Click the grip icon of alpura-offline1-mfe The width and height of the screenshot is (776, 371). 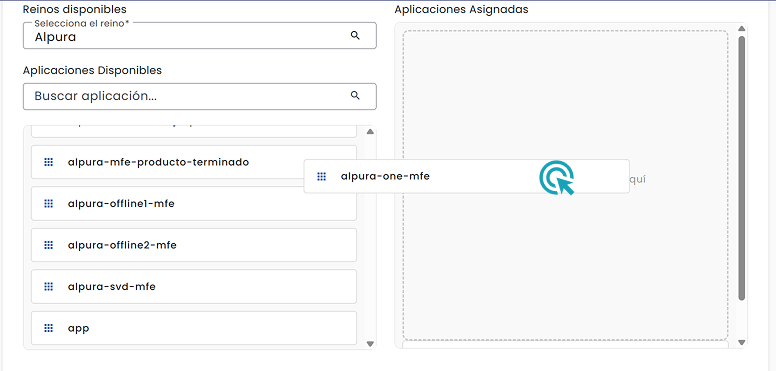tap(48, 203)
